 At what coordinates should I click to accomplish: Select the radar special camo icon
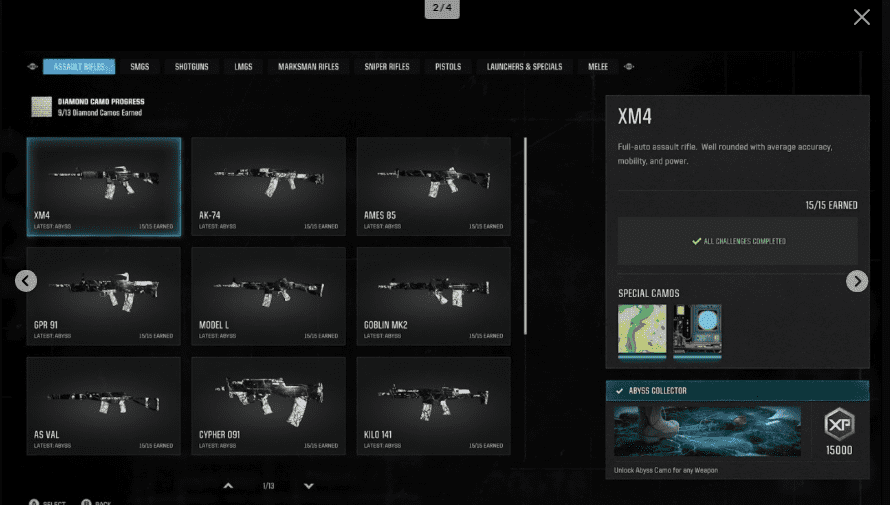[697, 330]
